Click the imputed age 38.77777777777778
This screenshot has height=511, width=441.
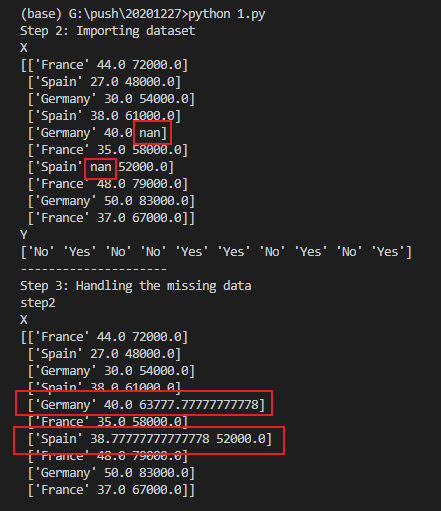pos(150,439)
